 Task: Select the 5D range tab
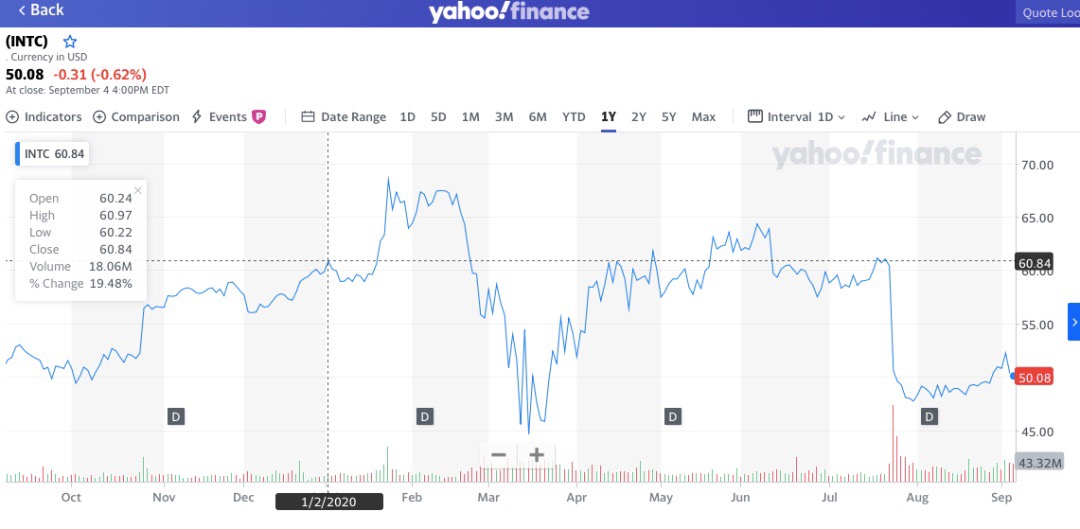coord(438,117)
